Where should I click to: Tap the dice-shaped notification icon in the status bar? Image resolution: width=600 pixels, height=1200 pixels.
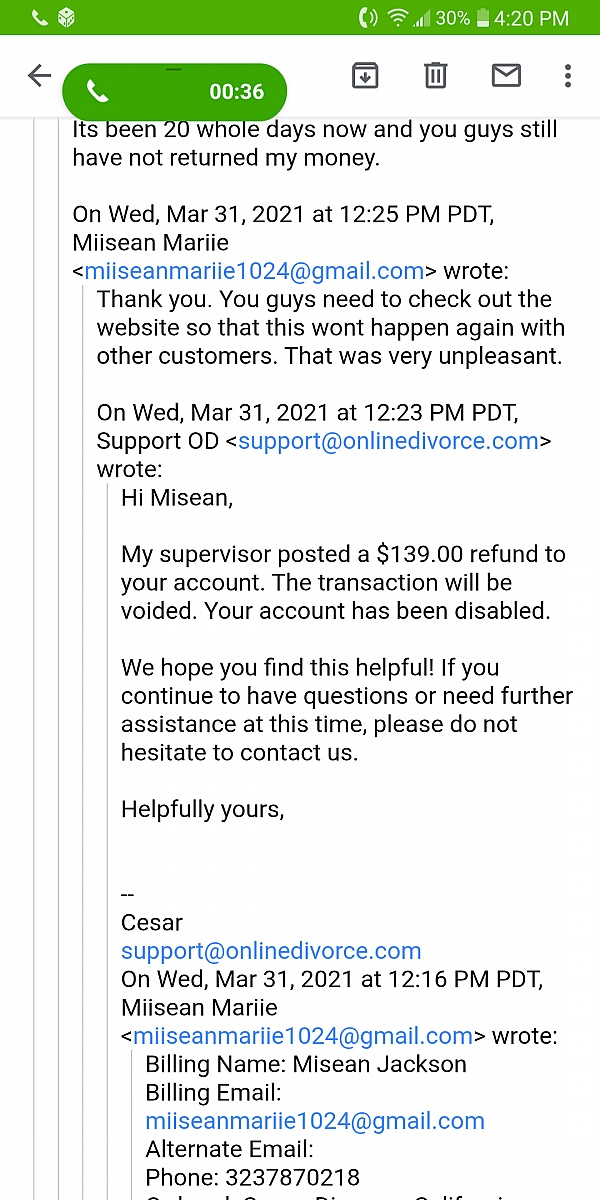66,18
